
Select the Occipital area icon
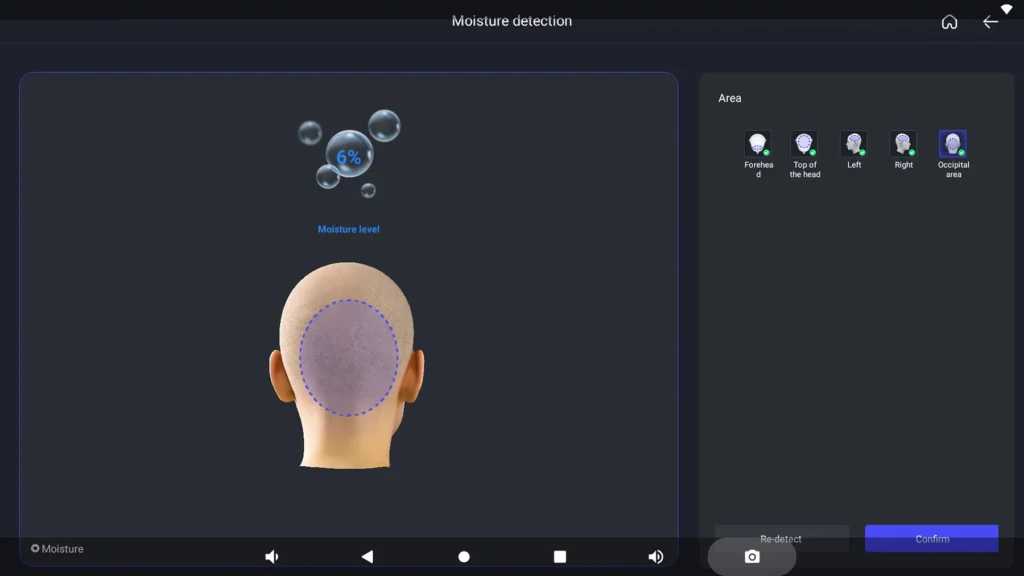(953, 144)
